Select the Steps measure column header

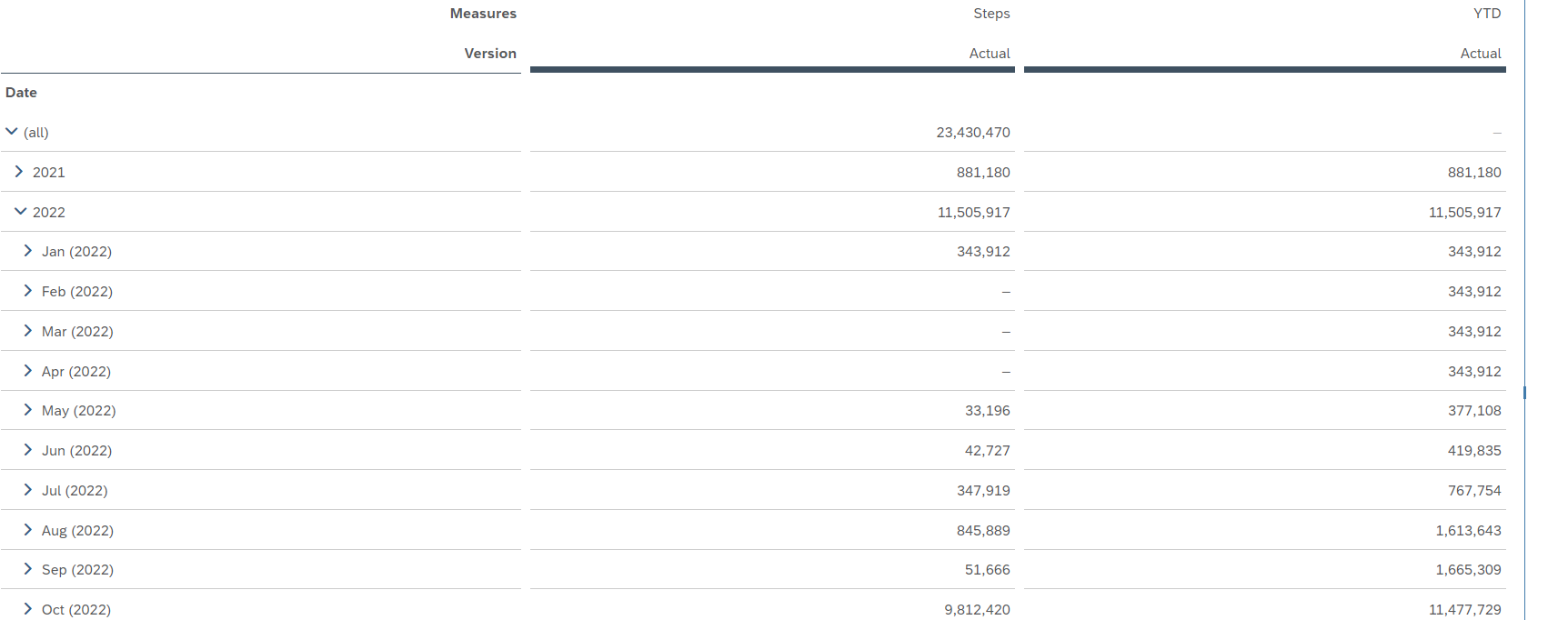pos(991,14)
